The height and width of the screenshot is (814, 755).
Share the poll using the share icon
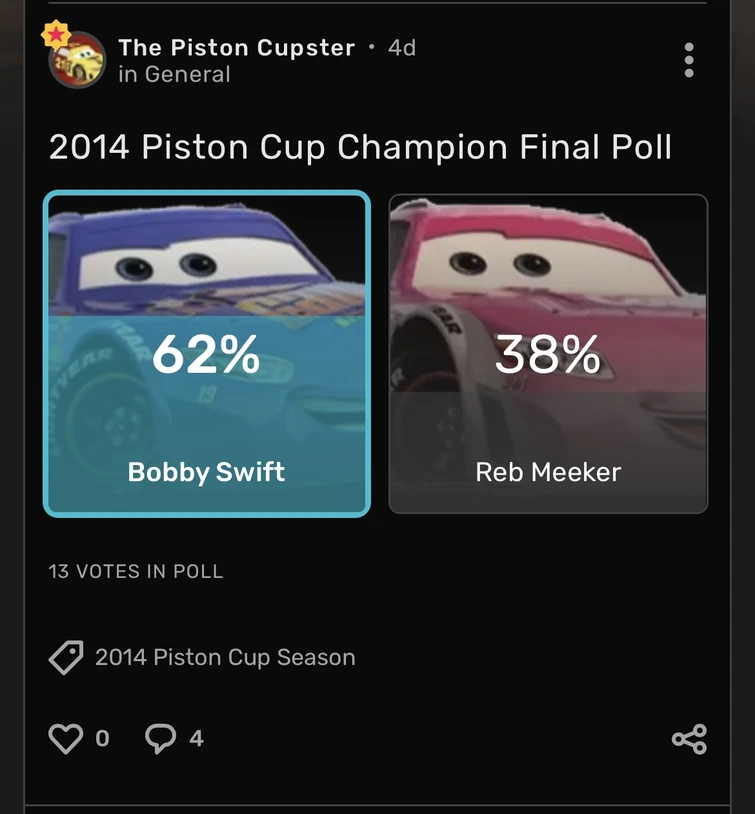689,739
